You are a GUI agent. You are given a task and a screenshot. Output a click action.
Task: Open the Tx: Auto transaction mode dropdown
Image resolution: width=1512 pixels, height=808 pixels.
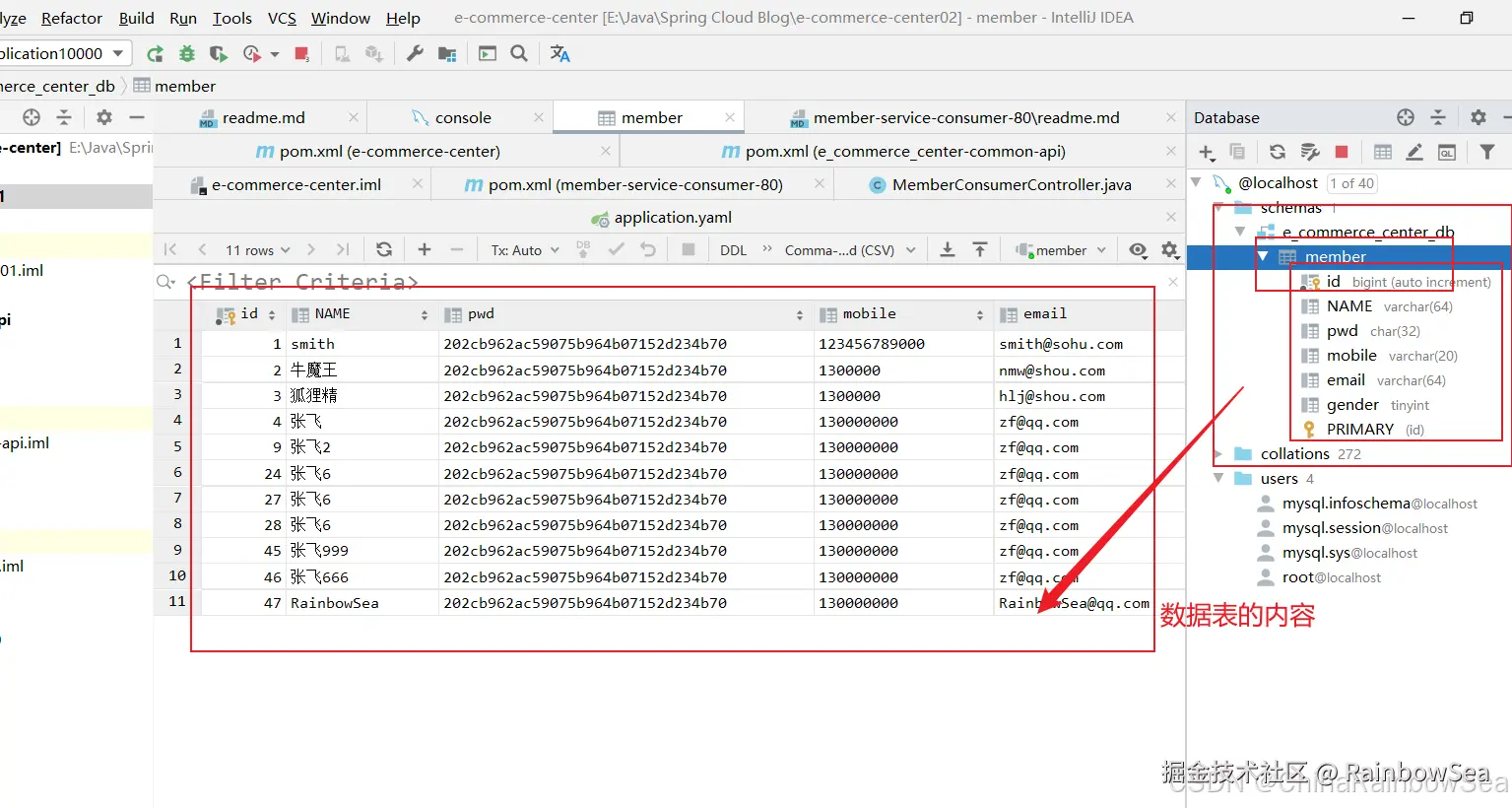click(525, 250)
